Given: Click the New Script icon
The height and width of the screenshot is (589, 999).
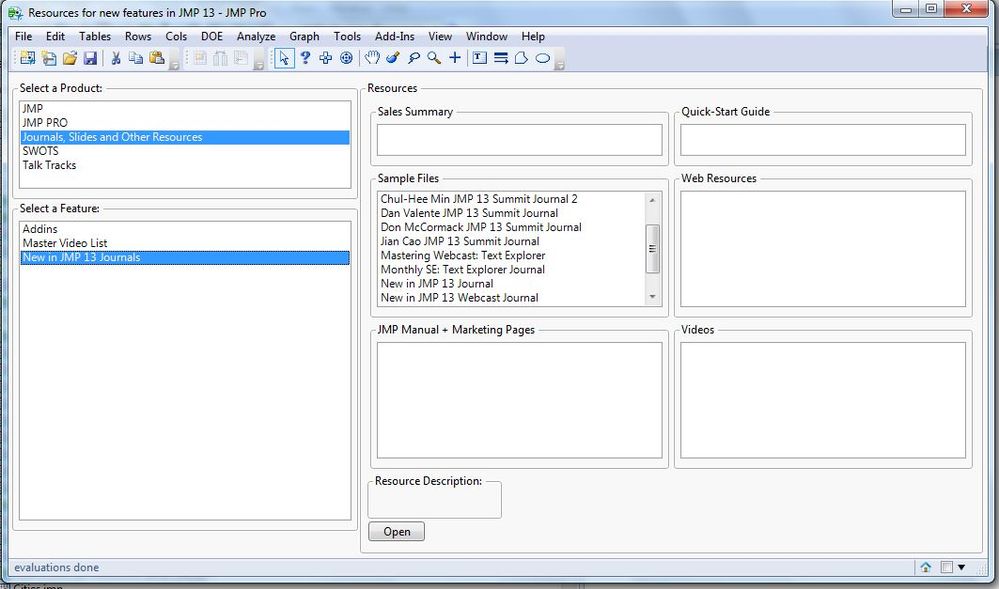Looking at the screenshot, I should tap(48, 58).
